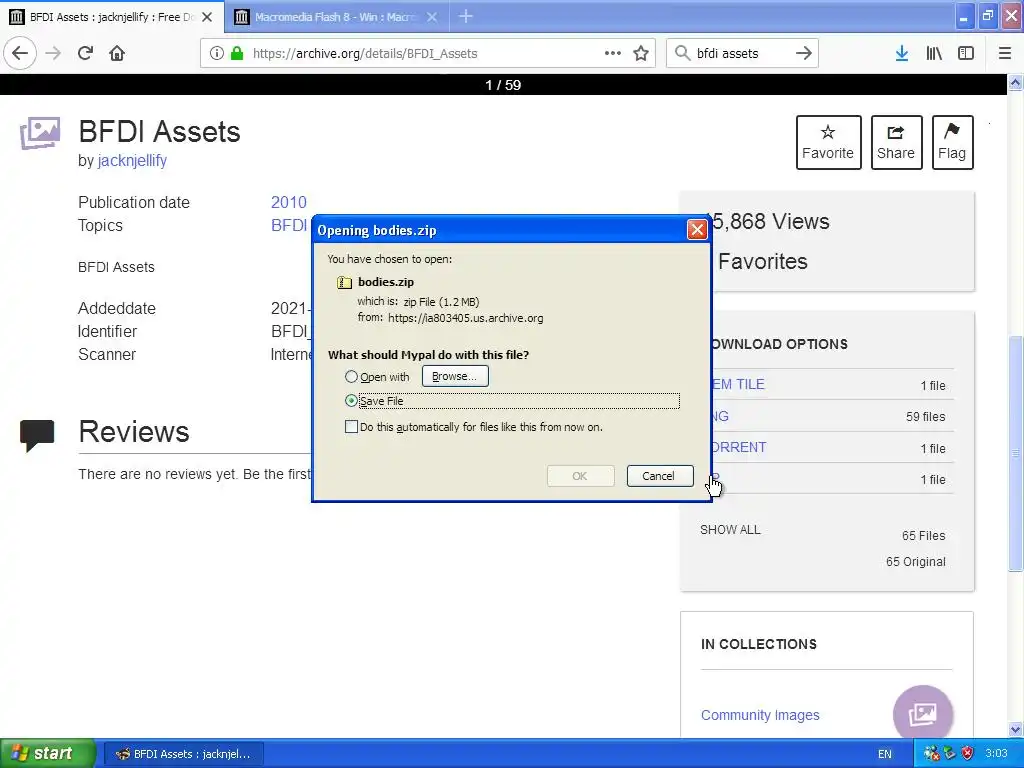1024x768 pixels.
Task: Click the 59 files count
Action: click(925, 417)
